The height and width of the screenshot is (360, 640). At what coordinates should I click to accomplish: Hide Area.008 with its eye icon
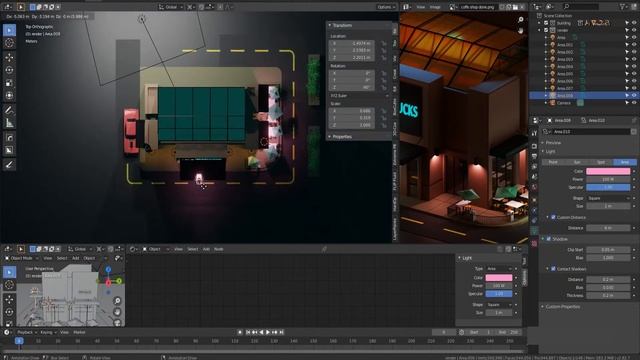tap(634, 95)
